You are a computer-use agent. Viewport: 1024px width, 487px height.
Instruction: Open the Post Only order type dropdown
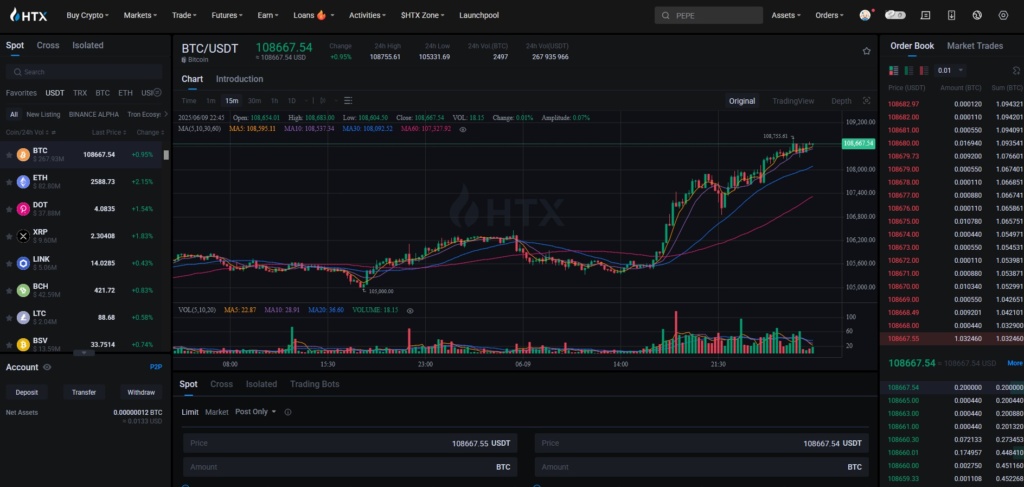pos(258,412)
